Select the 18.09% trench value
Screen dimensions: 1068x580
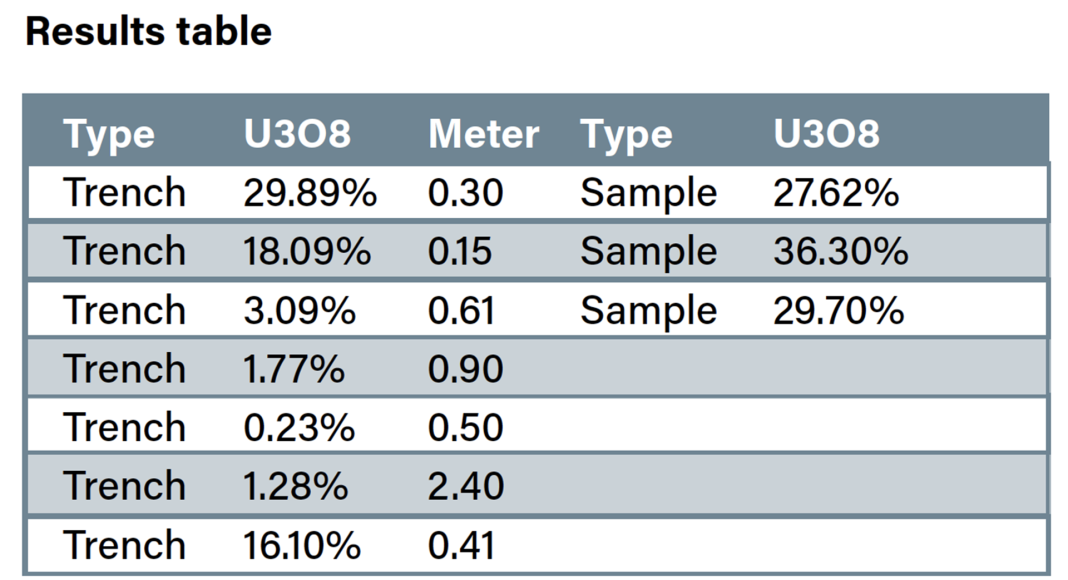click(306, 251)
